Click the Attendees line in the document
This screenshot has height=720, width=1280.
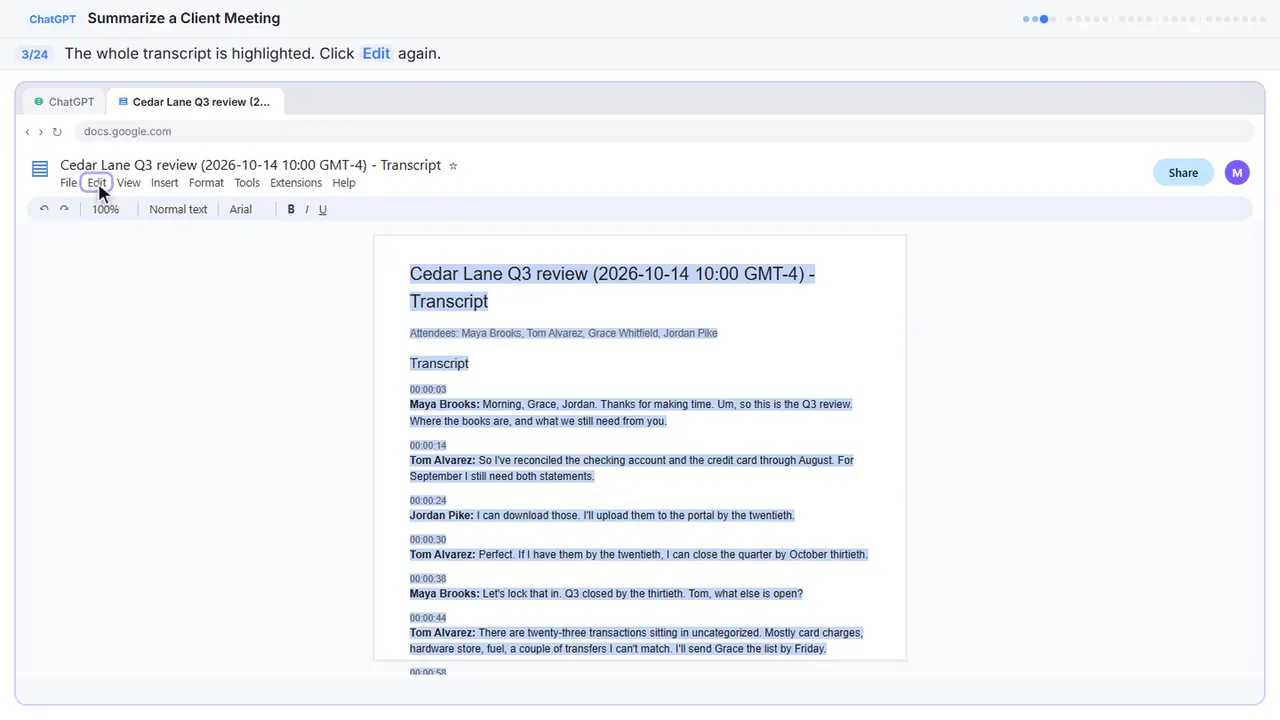pos(563,333)
